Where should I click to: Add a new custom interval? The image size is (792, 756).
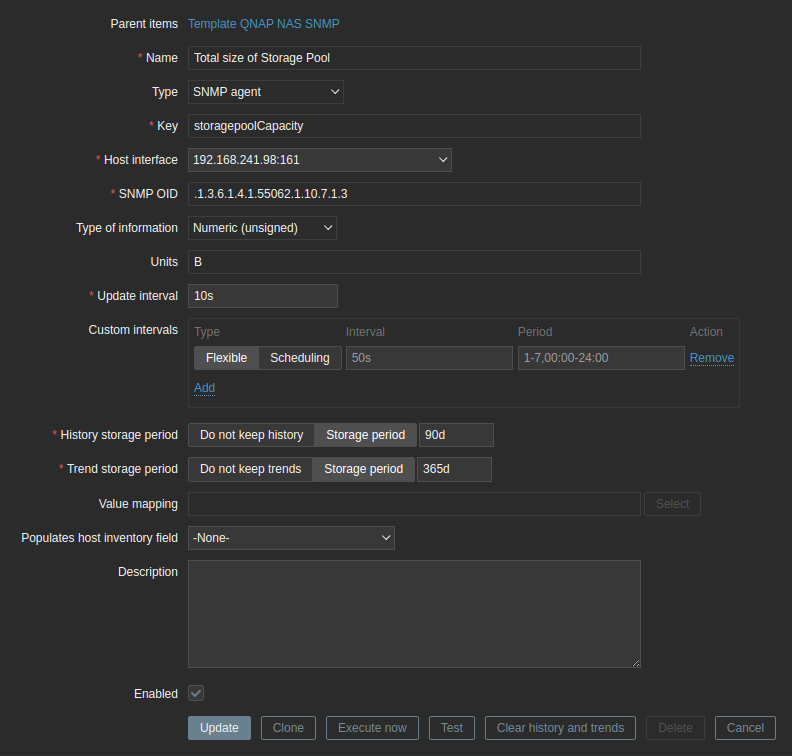coord(204,388)
